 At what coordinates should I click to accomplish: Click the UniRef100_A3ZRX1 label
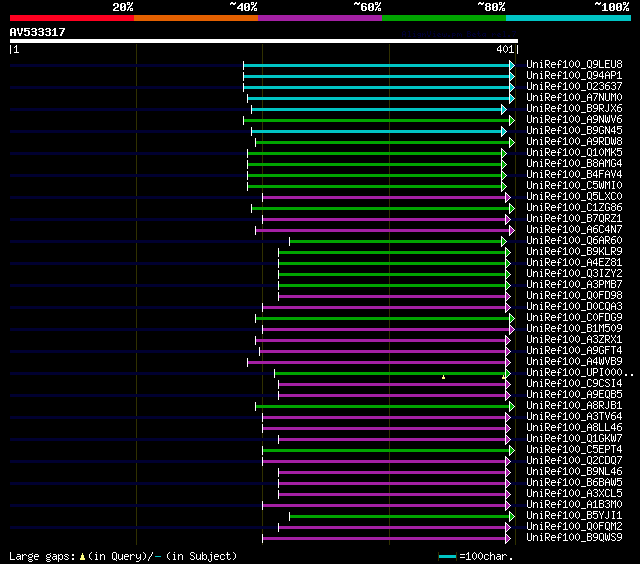[x=574, y=340]
